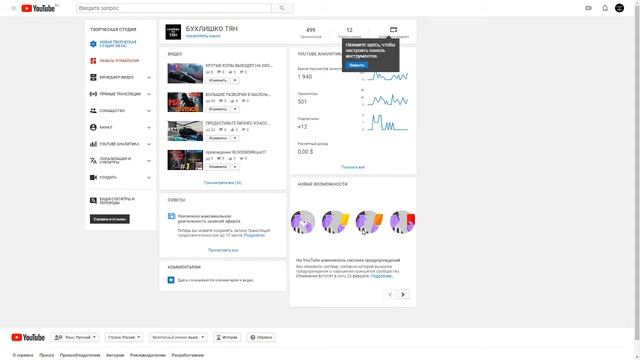This screenshot has width=640, height=360.
Task: Click the live streaming broadcast icon
Action: [93, 94]
